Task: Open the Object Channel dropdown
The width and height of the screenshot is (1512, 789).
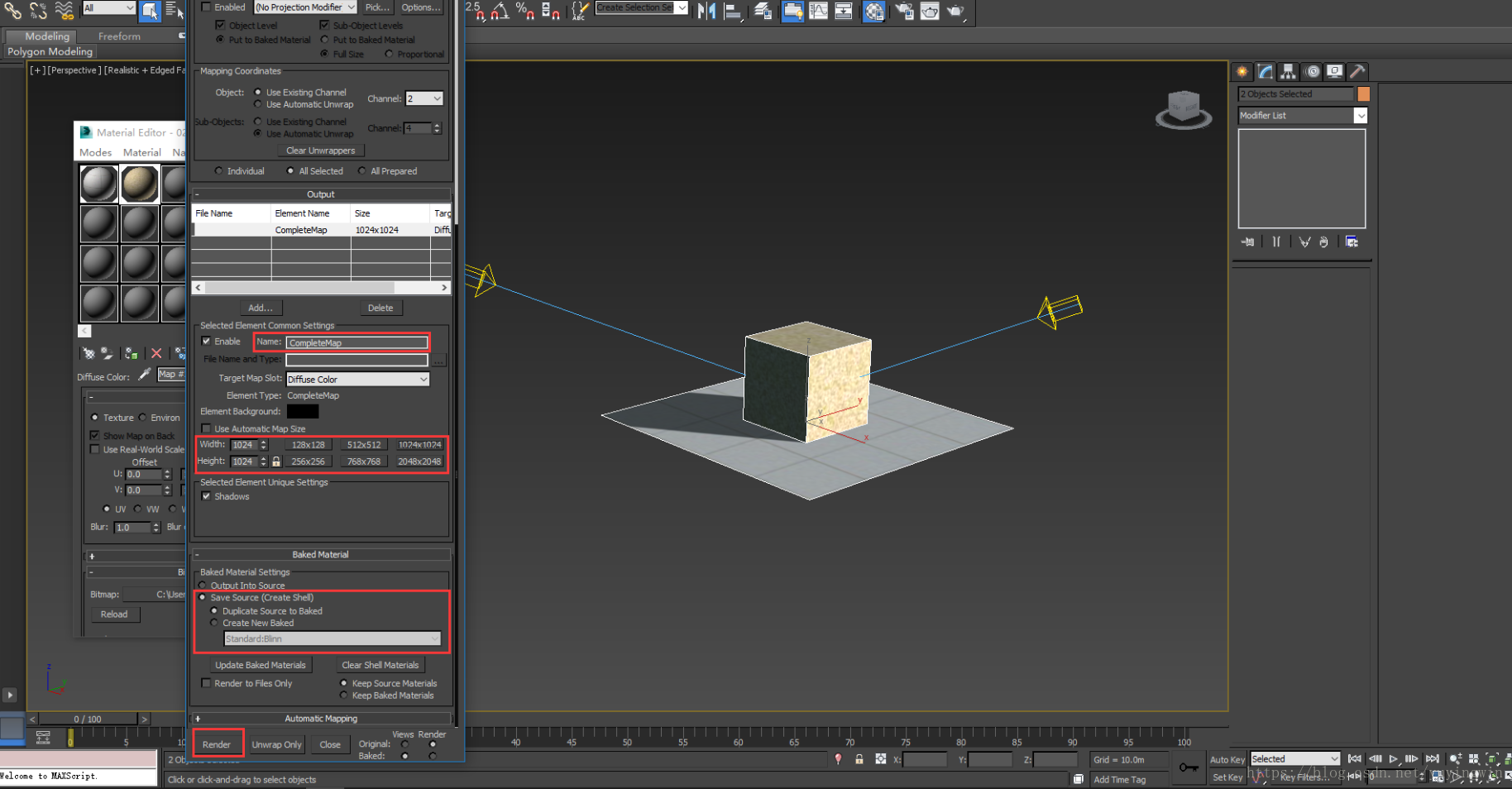Action: [x=424, y=98]
